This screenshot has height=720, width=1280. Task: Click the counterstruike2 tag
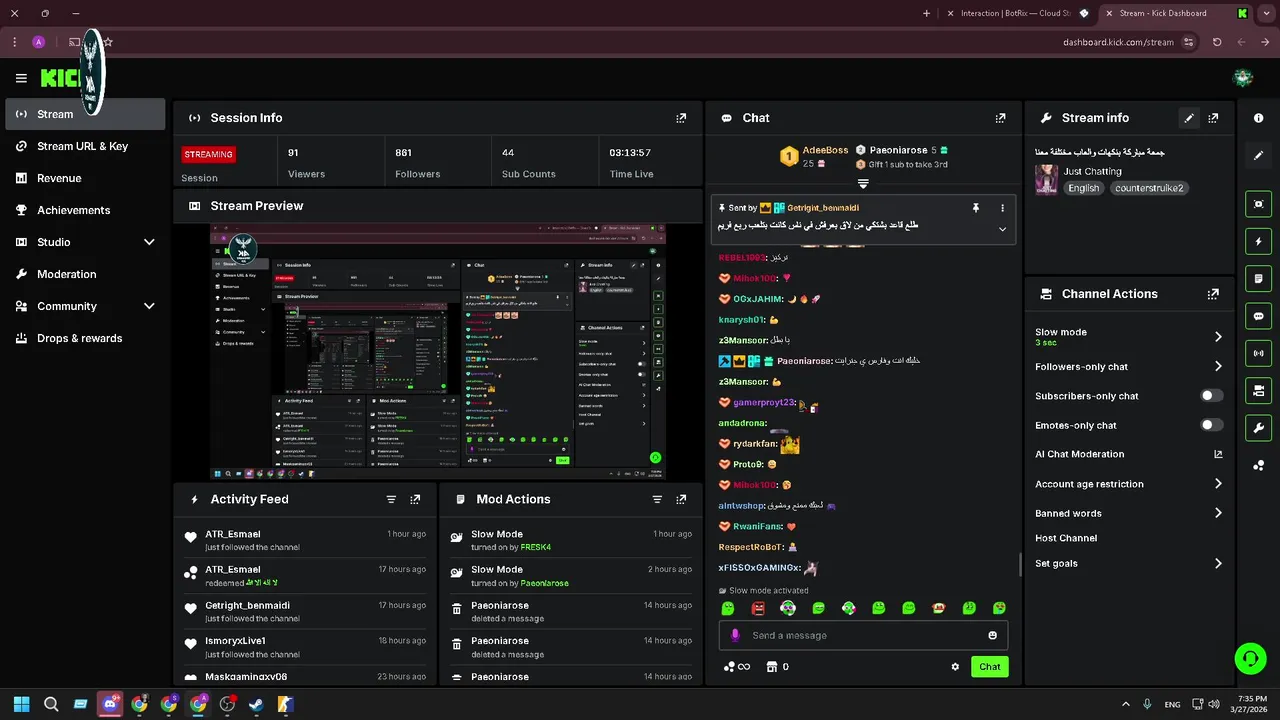tap(1149, 188)
